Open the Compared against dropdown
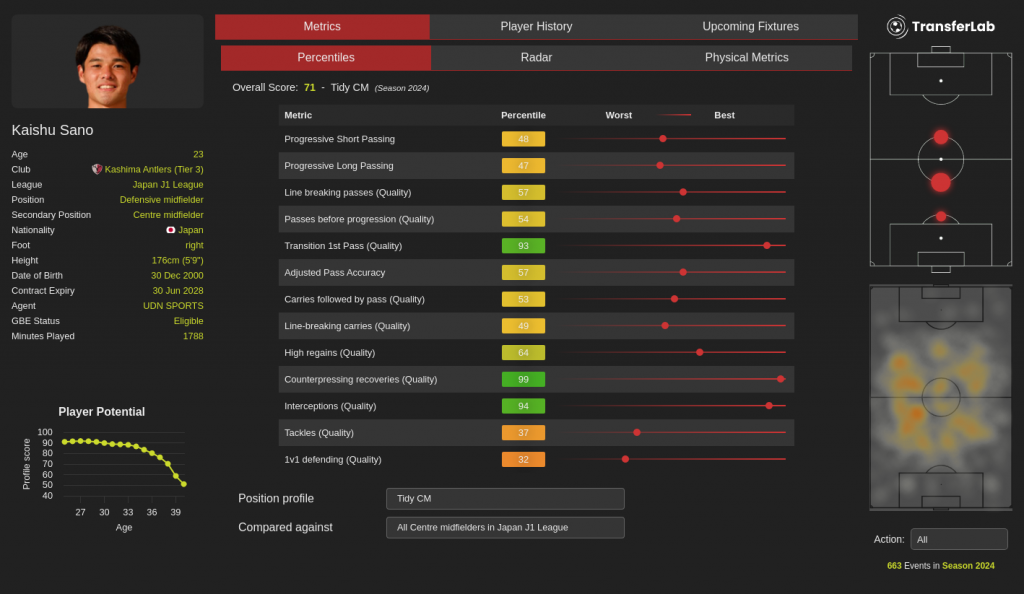The height and width of the screenshot is (594, 1024). click(505, 528)
